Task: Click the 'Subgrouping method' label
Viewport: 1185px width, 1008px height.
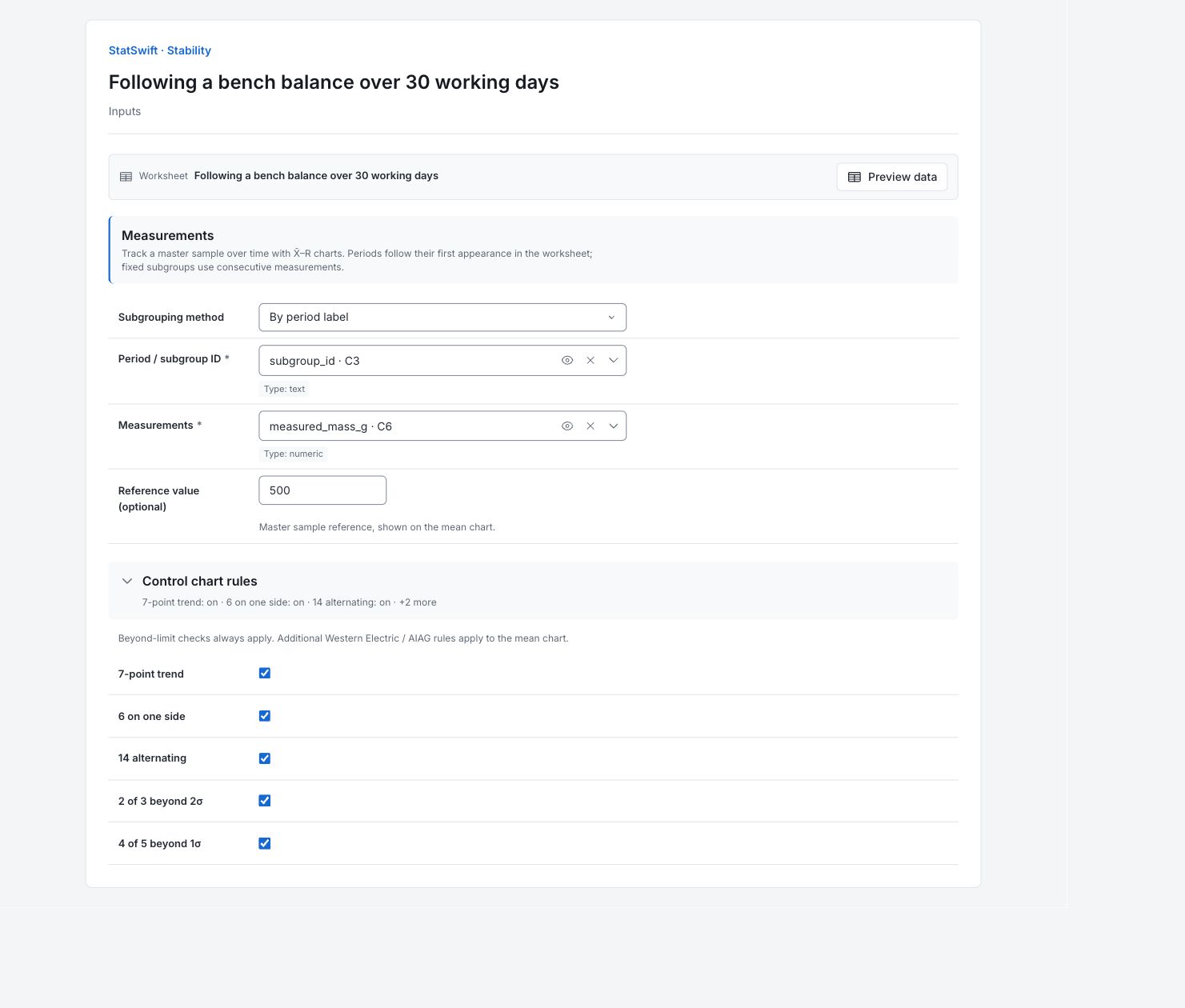Action: 171,317
